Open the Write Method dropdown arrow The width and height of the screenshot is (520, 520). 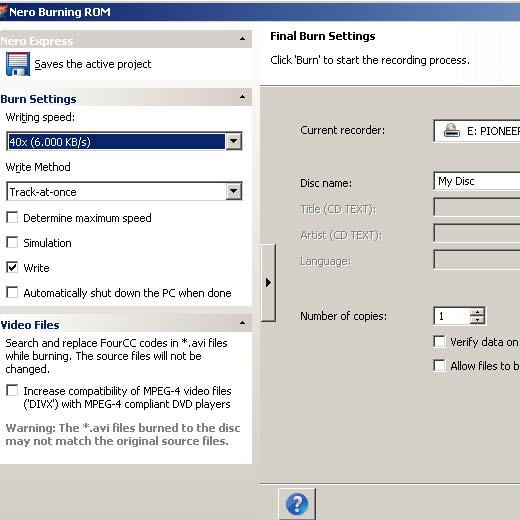(234, 191)
